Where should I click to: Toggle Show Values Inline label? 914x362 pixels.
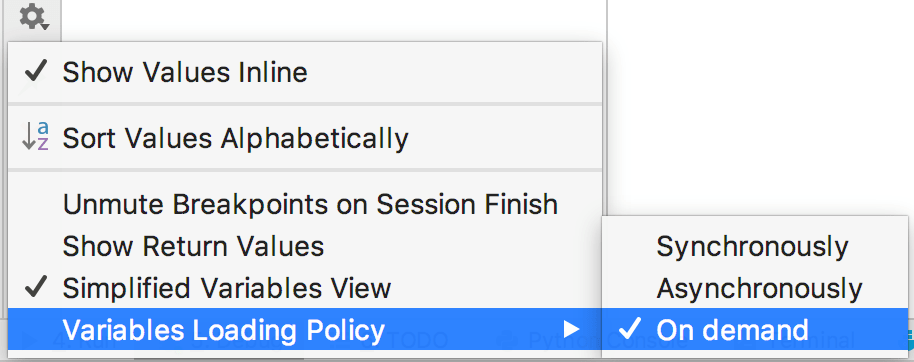[185, 72]
